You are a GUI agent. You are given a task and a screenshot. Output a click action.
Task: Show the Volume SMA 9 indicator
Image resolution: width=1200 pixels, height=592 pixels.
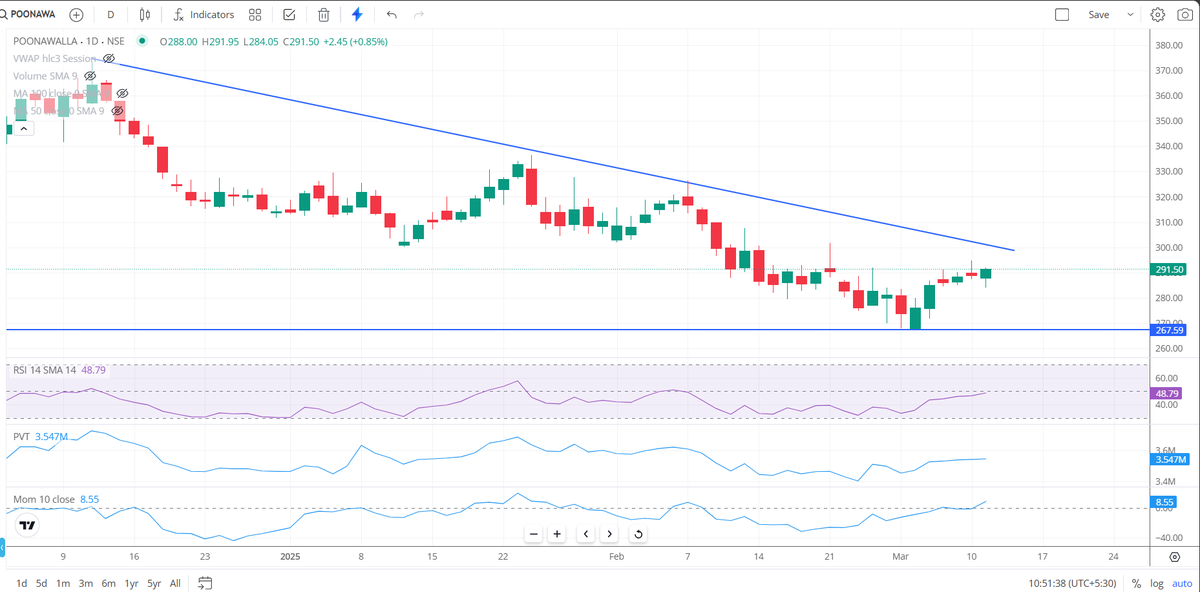click(90, 76)
